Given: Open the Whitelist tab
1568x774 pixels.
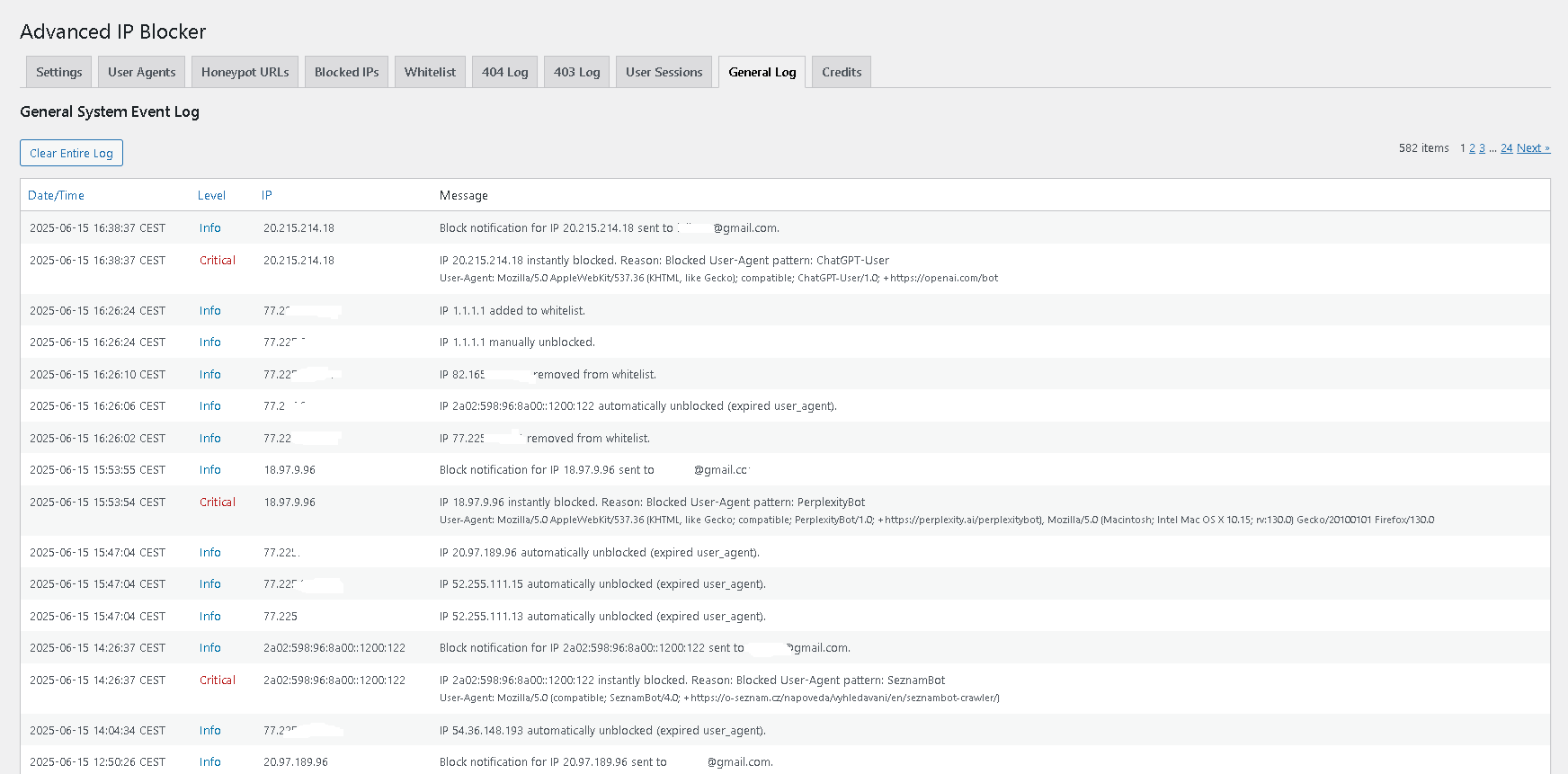Looking at the screenshot, I should coord(430,72).
